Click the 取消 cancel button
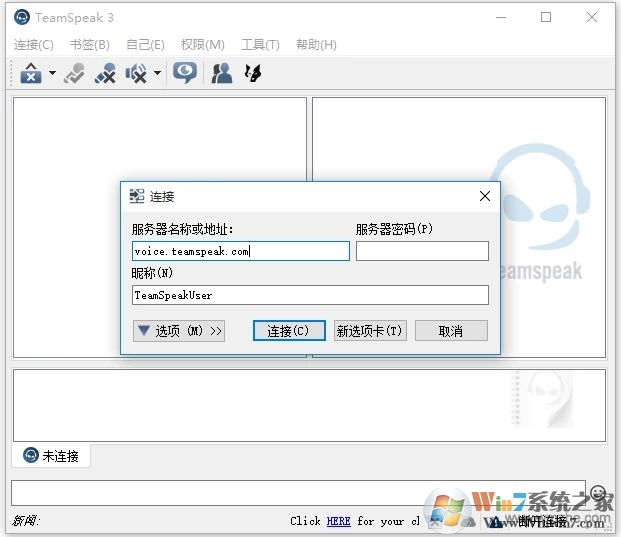621x537 pixels. pyautogui.click(x=451, y=331)
